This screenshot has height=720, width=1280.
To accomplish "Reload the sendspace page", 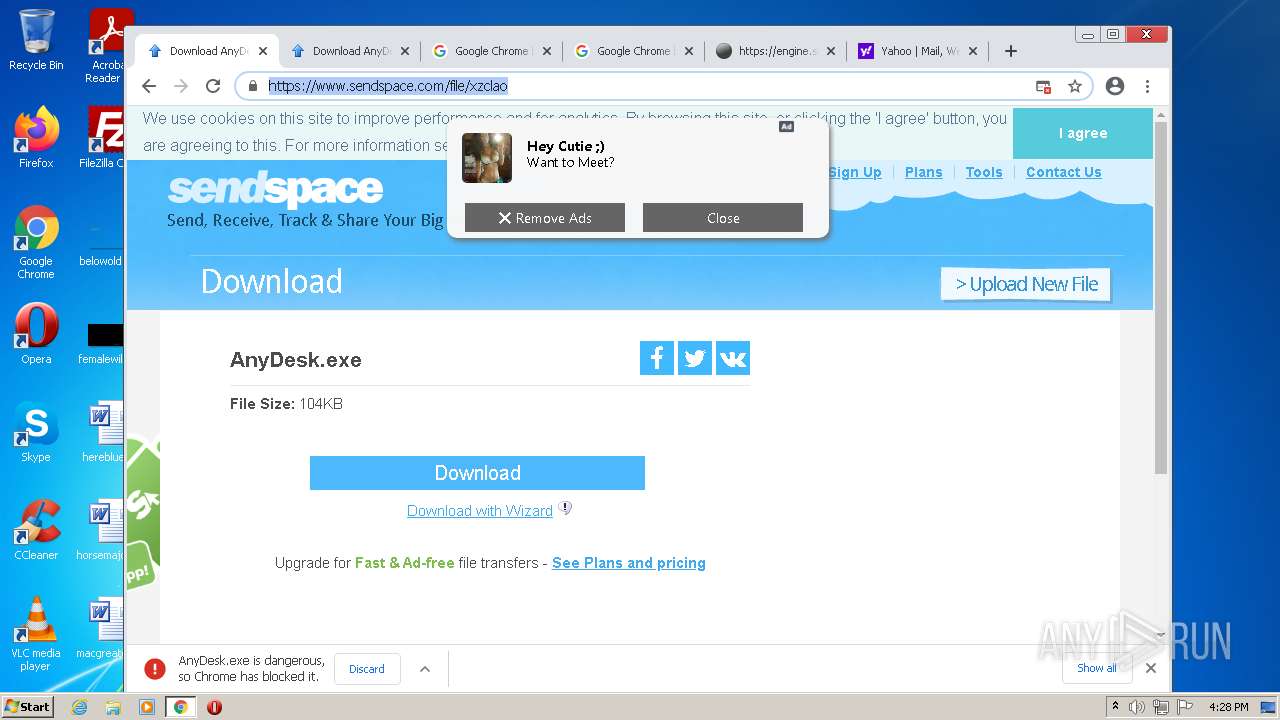I will (x=213, y=86).
